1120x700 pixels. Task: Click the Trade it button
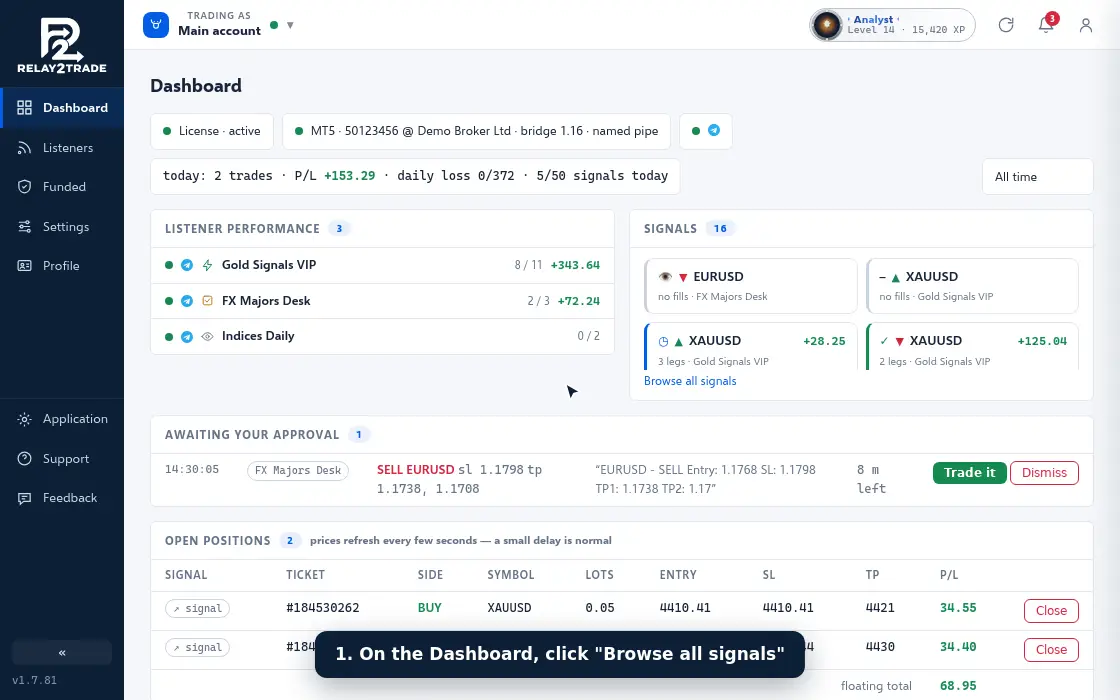coord(969,473)
